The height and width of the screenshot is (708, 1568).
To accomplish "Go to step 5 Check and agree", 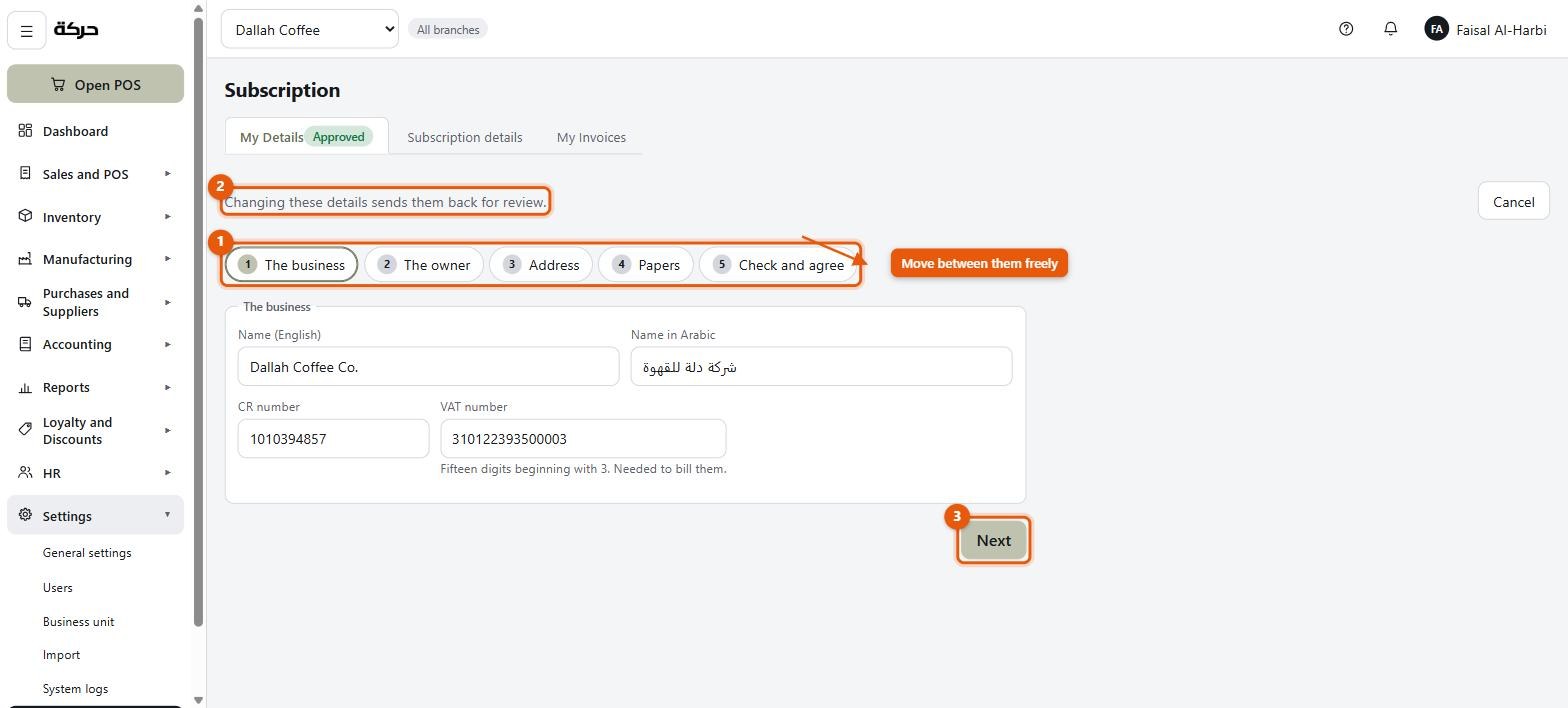I will click(x=778, y=264).
